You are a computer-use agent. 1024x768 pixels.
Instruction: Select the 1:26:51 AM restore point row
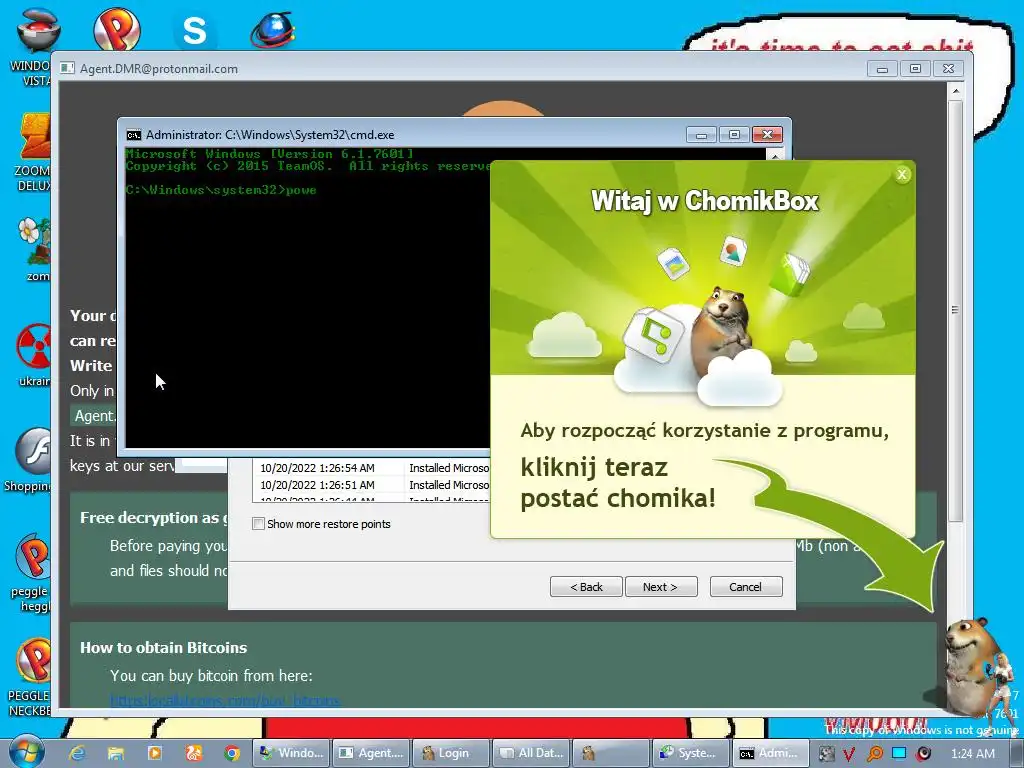[x=372, y=485]
